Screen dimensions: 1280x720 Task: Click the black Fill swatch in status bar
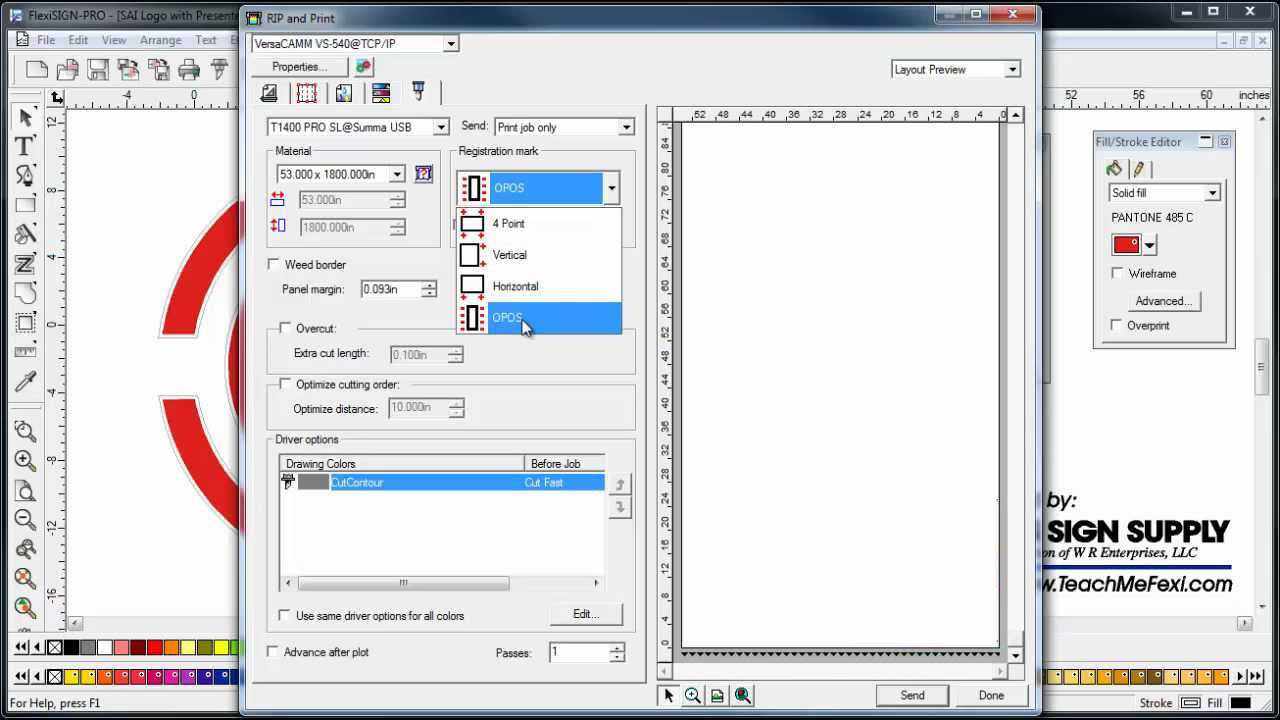pos(1240,703)
